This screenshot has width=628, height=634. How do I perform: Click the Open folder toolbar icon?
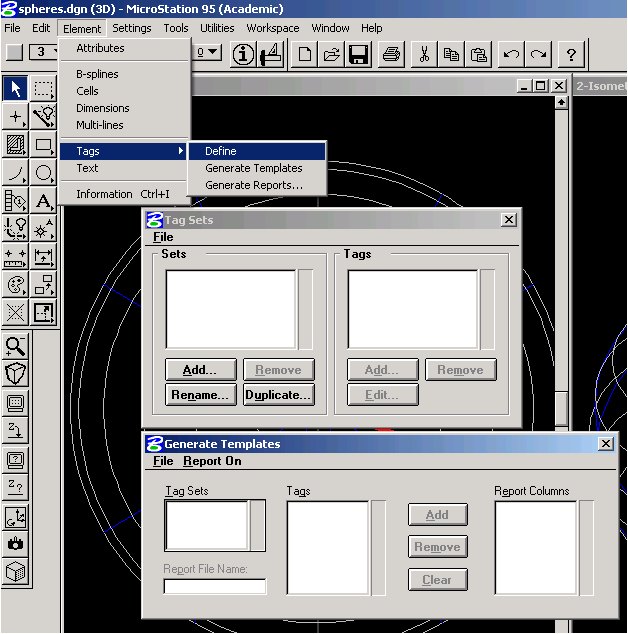(x=331, y=54)
